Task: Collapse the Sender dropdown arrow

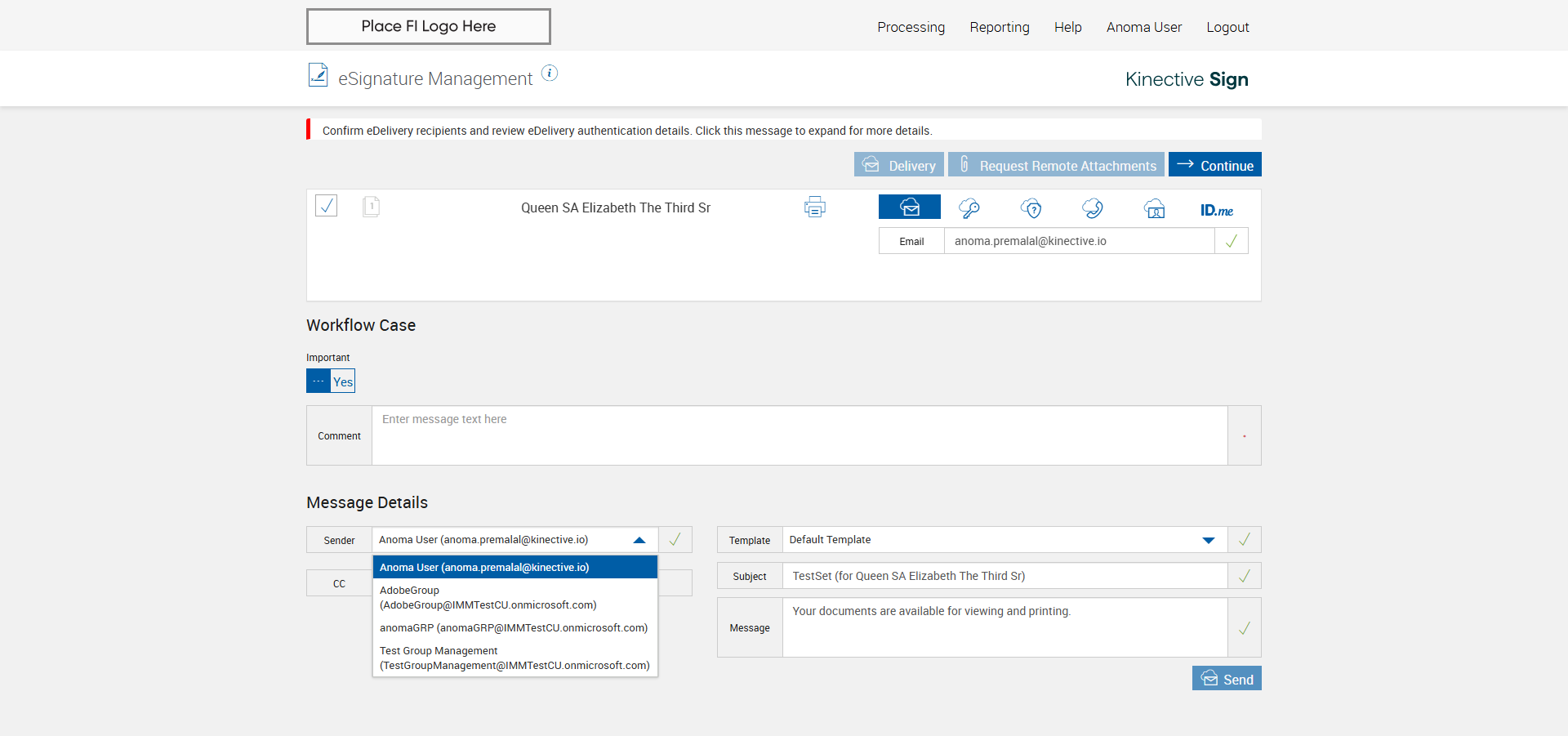Action: [639, 540]
